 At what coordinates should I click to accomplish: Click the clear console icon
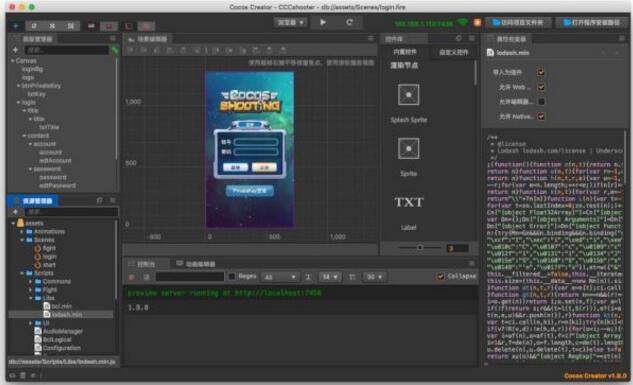tap(132, 277)
